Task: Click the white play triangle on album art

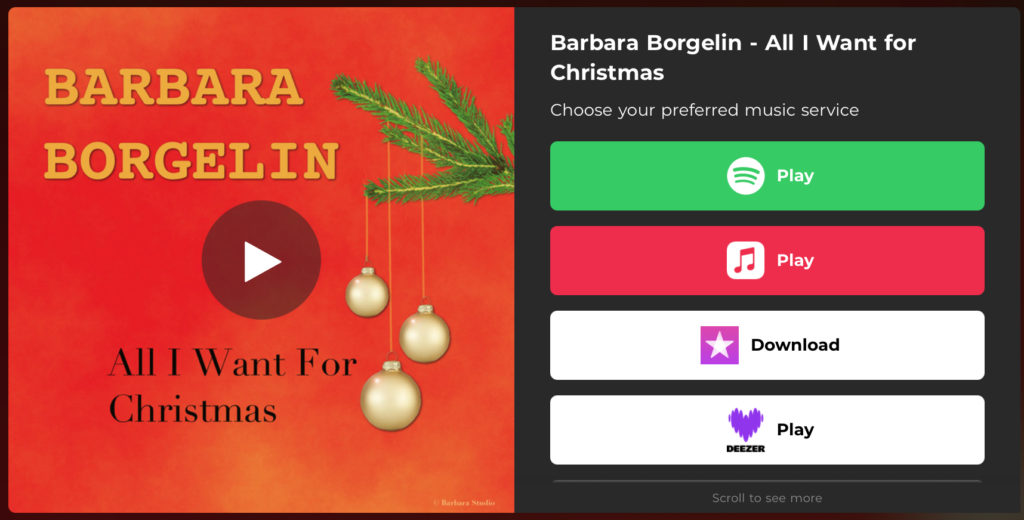Action: (263, 261)
